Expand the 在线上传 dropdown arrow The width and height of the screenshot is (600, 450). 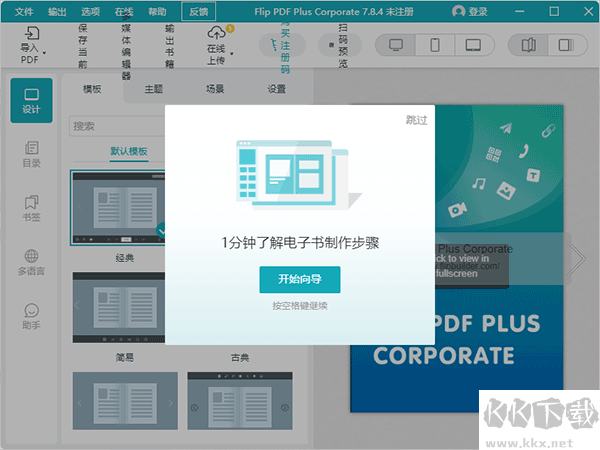232,54
